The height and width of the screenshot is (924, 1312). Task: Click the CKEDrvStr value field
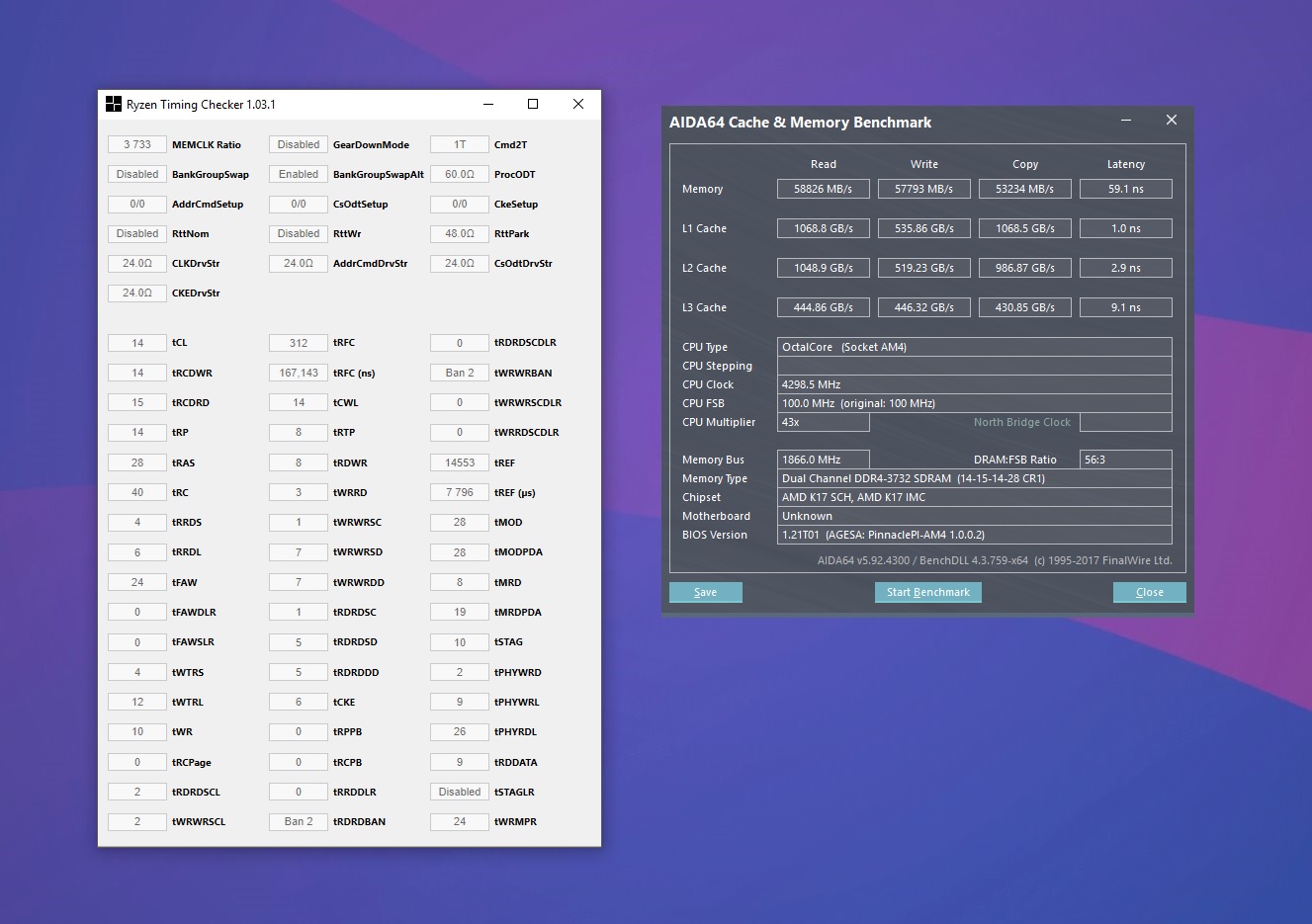click(x=137, y=293)
